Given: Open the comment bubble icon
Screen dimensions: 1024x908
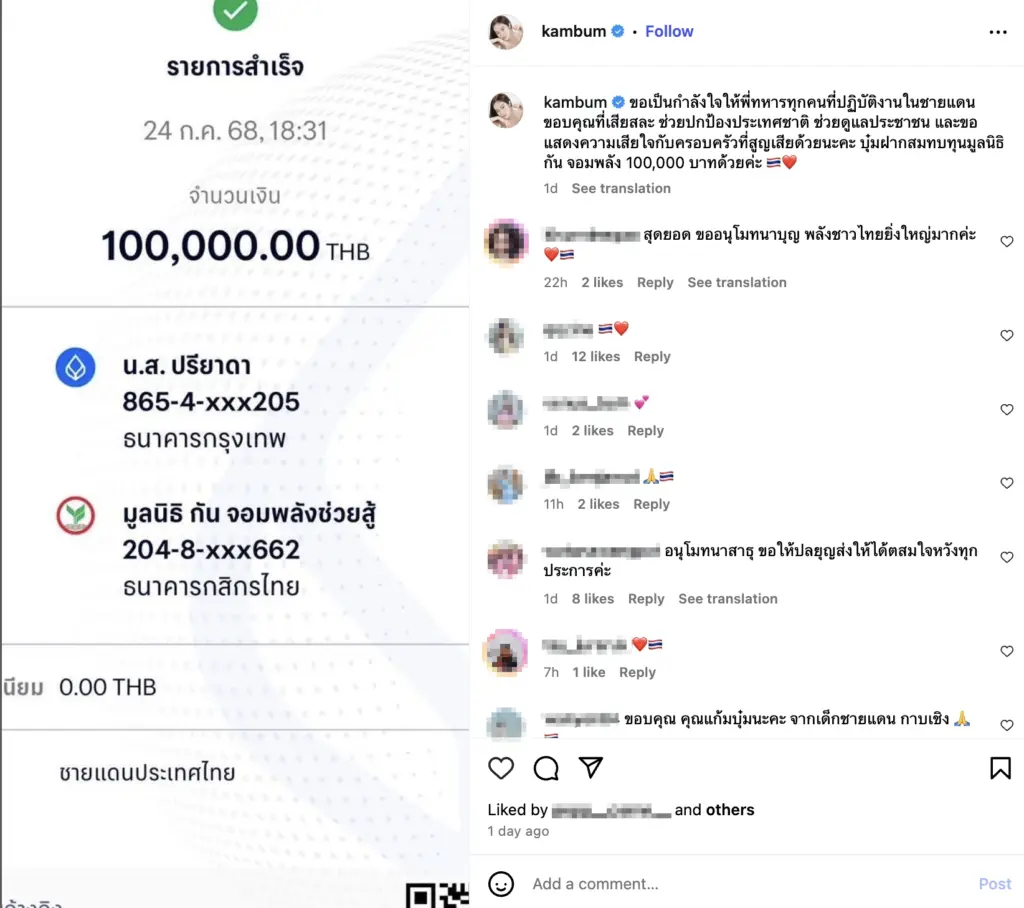Looking at the screenshot, I should tap(546, 768).
